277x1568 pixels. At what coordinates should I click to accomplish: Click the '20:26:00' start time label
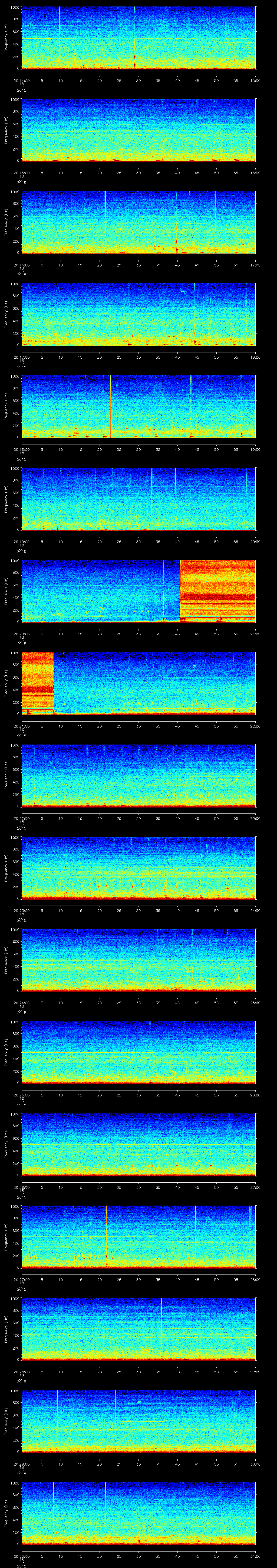point(21,1187)
